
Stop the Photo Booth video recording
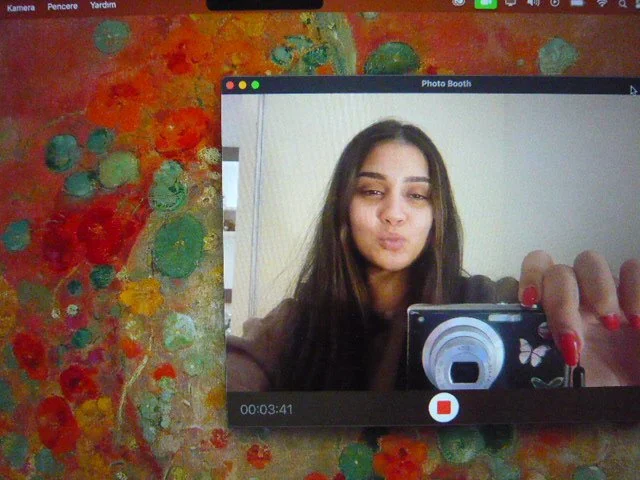coord(444,407)
